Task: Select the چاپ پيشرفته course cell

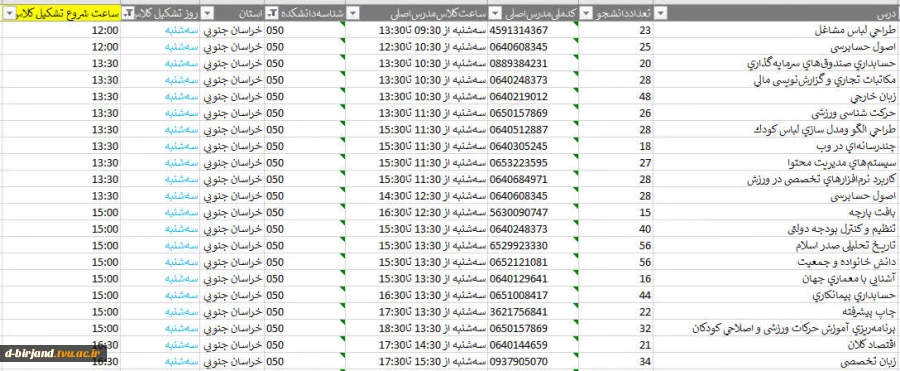Action: (x=776, y=312)
